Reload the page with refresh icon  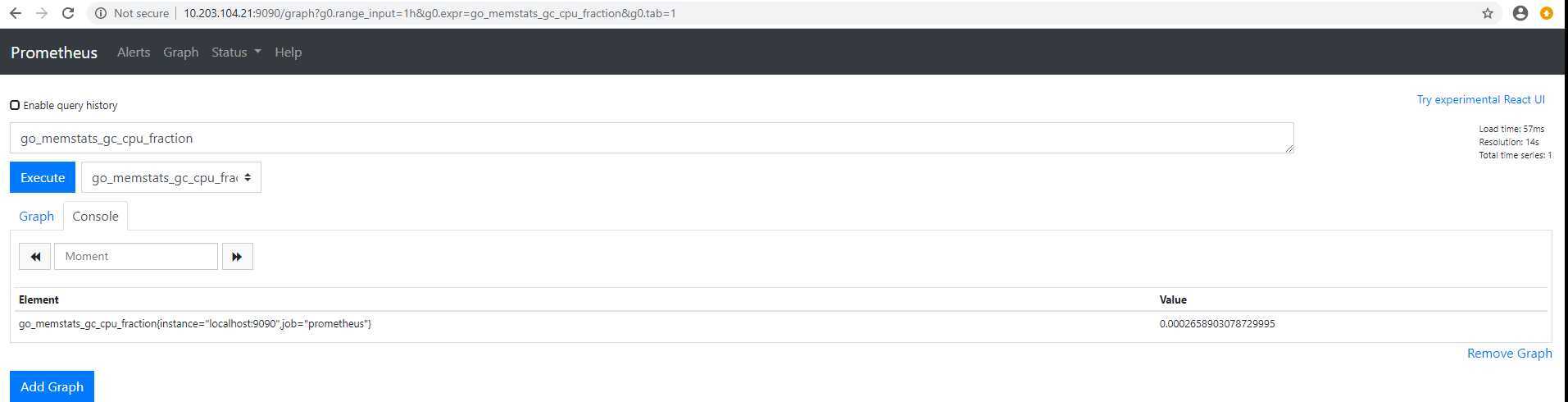69,13
